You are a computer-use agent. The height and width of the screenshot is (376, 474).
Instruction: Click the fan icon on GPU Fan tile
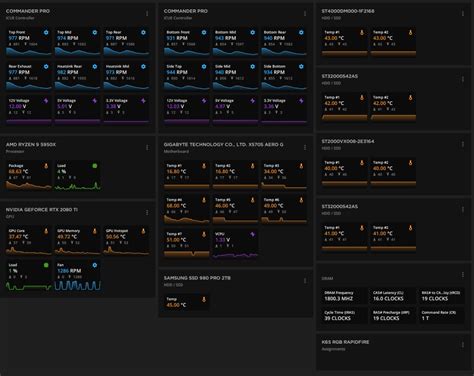coord(95,265)
